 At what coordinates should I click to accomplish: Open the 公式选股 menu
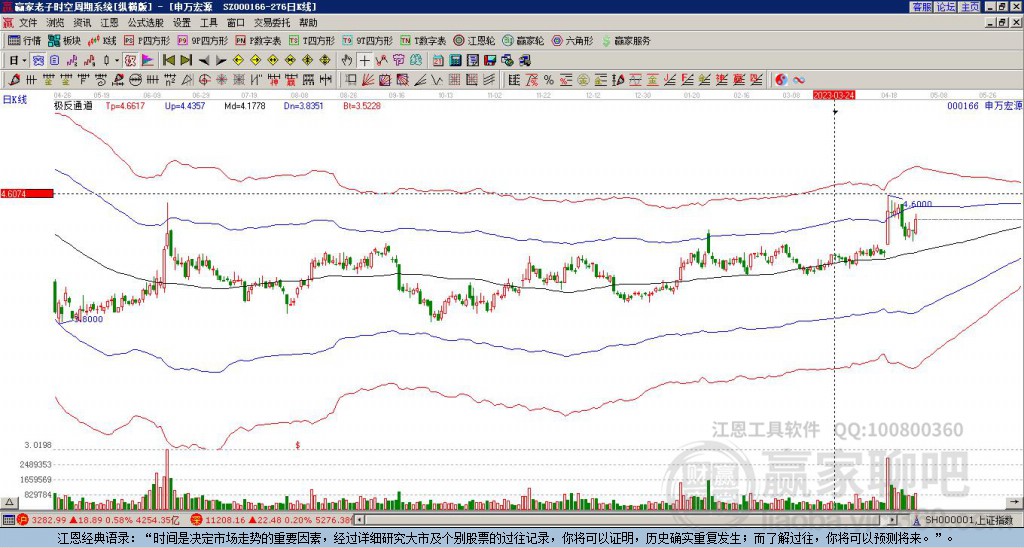coord(145,23)
